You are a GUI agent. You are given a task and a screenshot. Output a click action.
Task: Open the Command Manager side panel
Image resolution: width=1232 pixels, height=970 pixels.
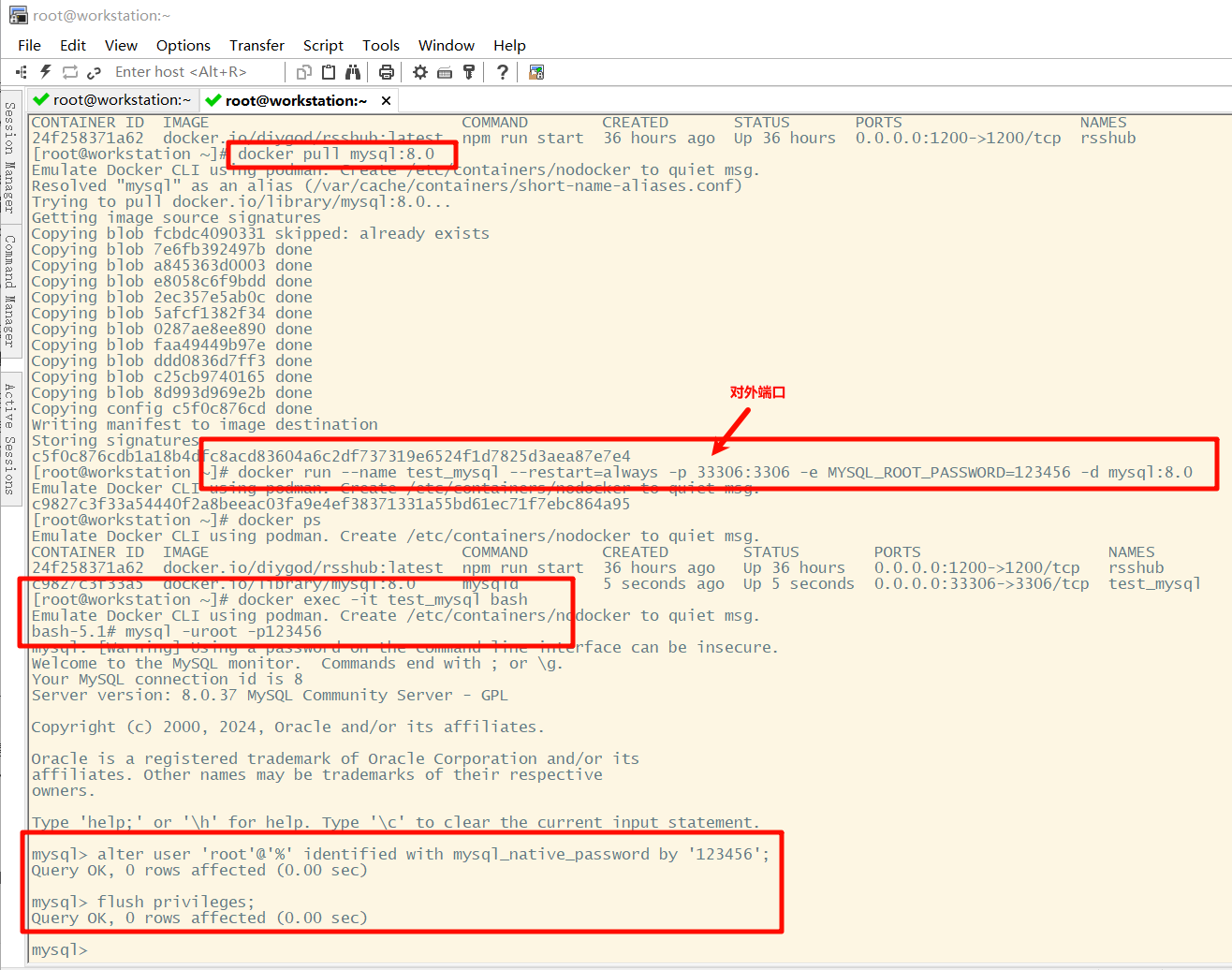(x=10, y=290)
